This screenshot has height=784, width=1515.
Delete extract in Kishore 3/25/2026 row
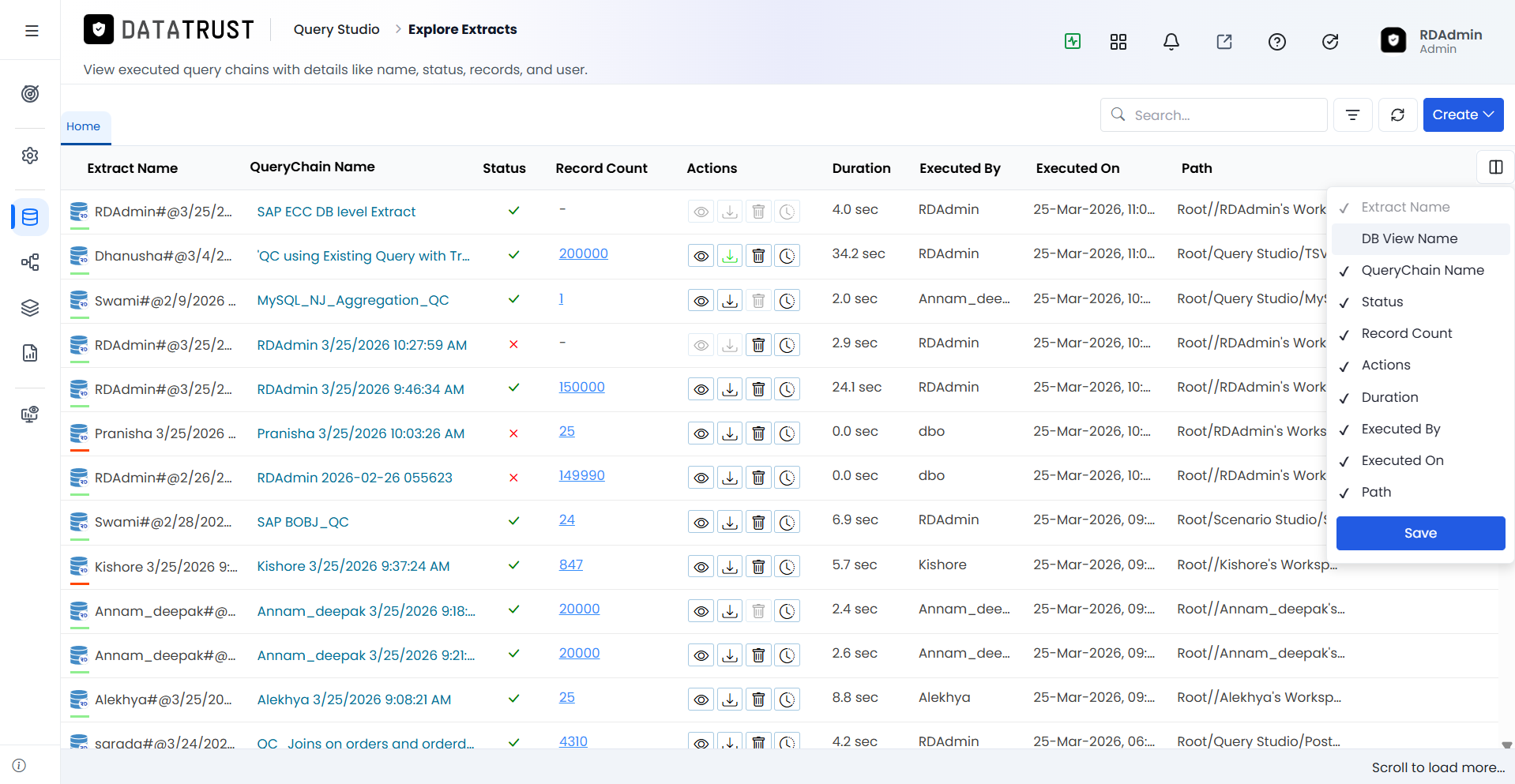click(758, 567)
